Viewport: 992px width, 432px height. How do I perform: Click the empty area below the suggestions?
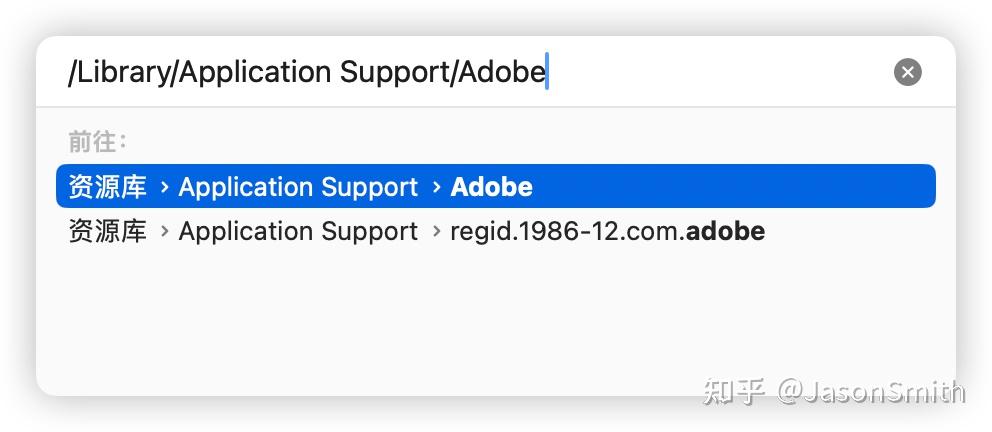click(400, 320)
